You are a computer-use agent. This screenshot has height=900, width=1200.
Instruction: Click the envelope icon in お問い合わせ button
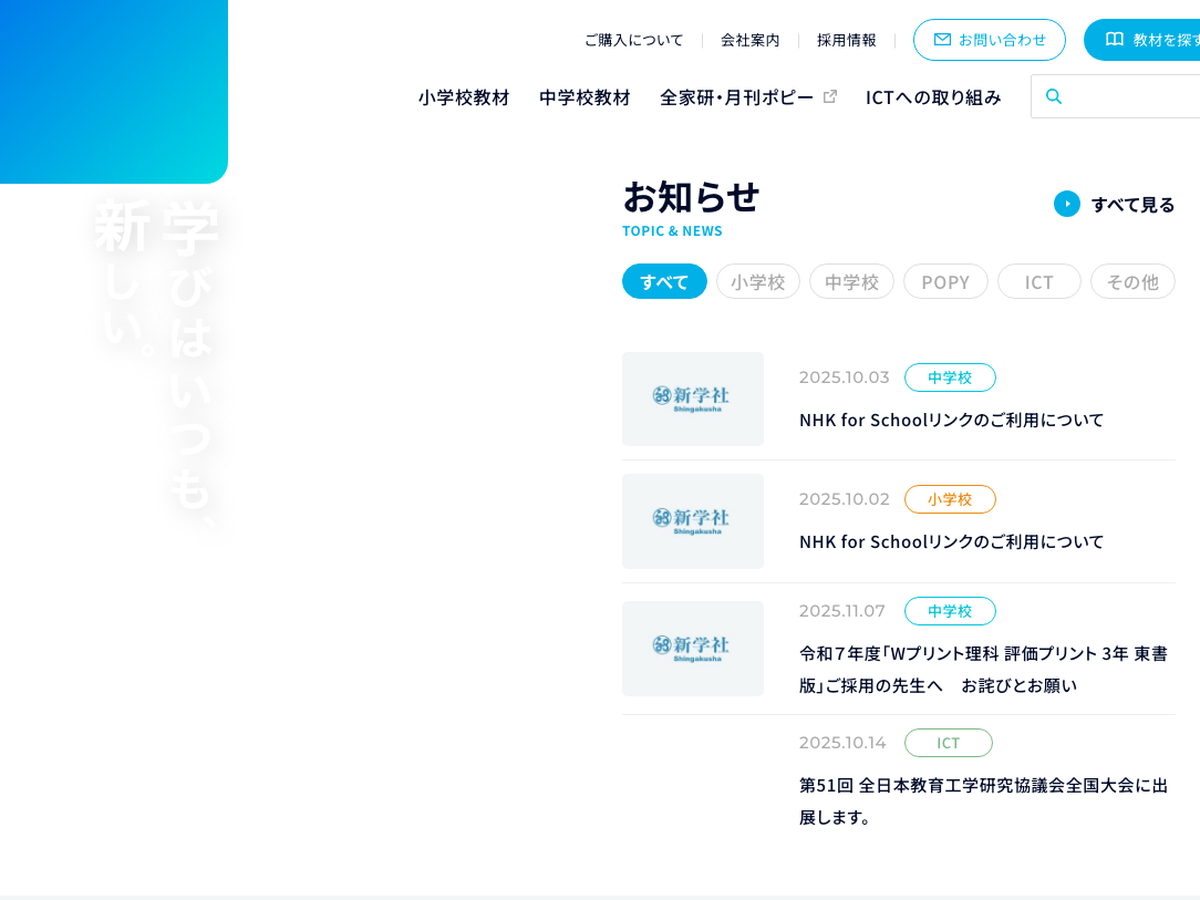click(x=942, y=40)
